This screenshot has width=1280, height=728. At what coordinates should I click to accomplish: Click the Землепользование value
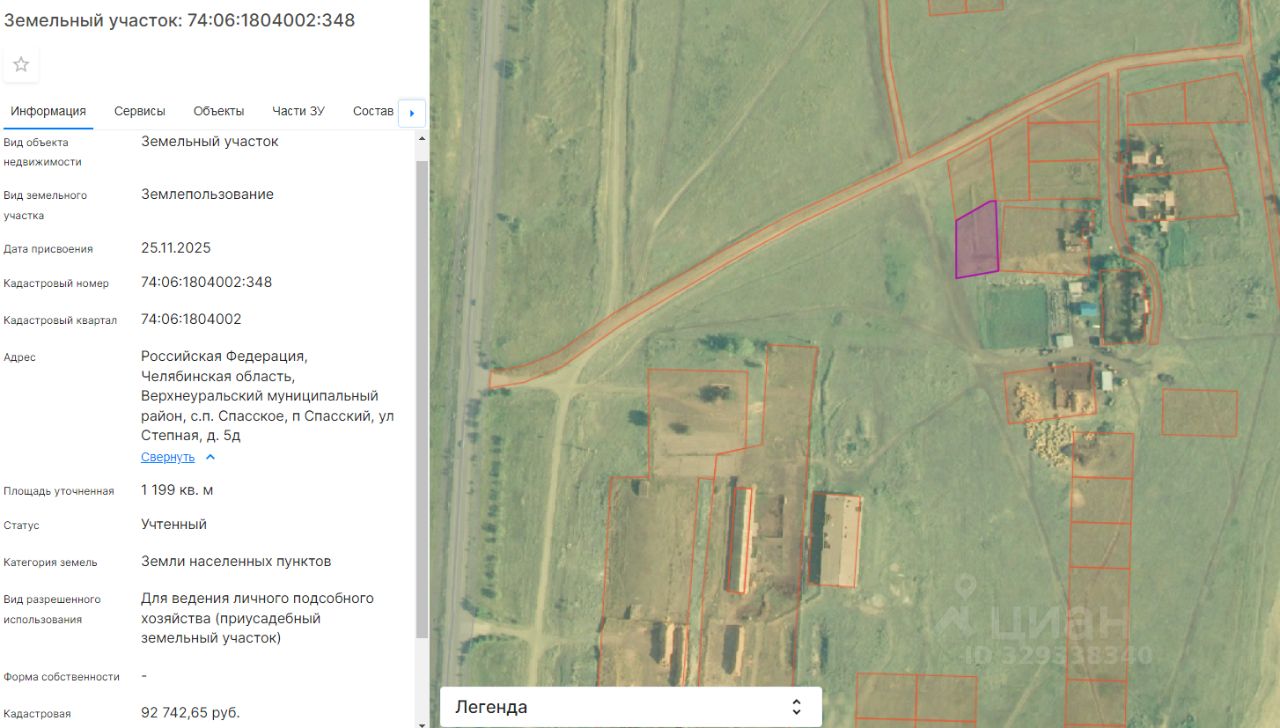point(207,194)
